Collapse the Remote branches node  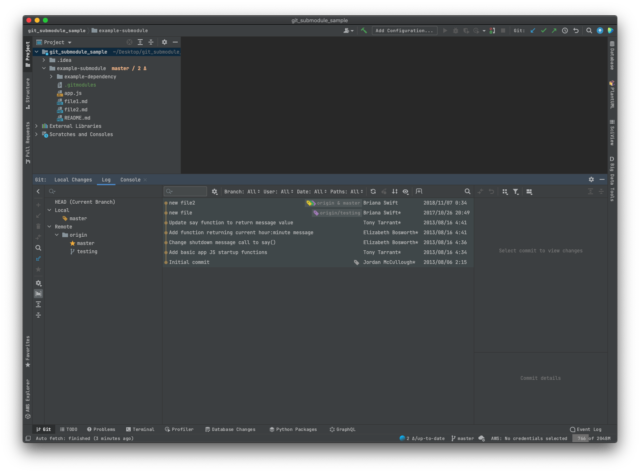coord(49,227)
